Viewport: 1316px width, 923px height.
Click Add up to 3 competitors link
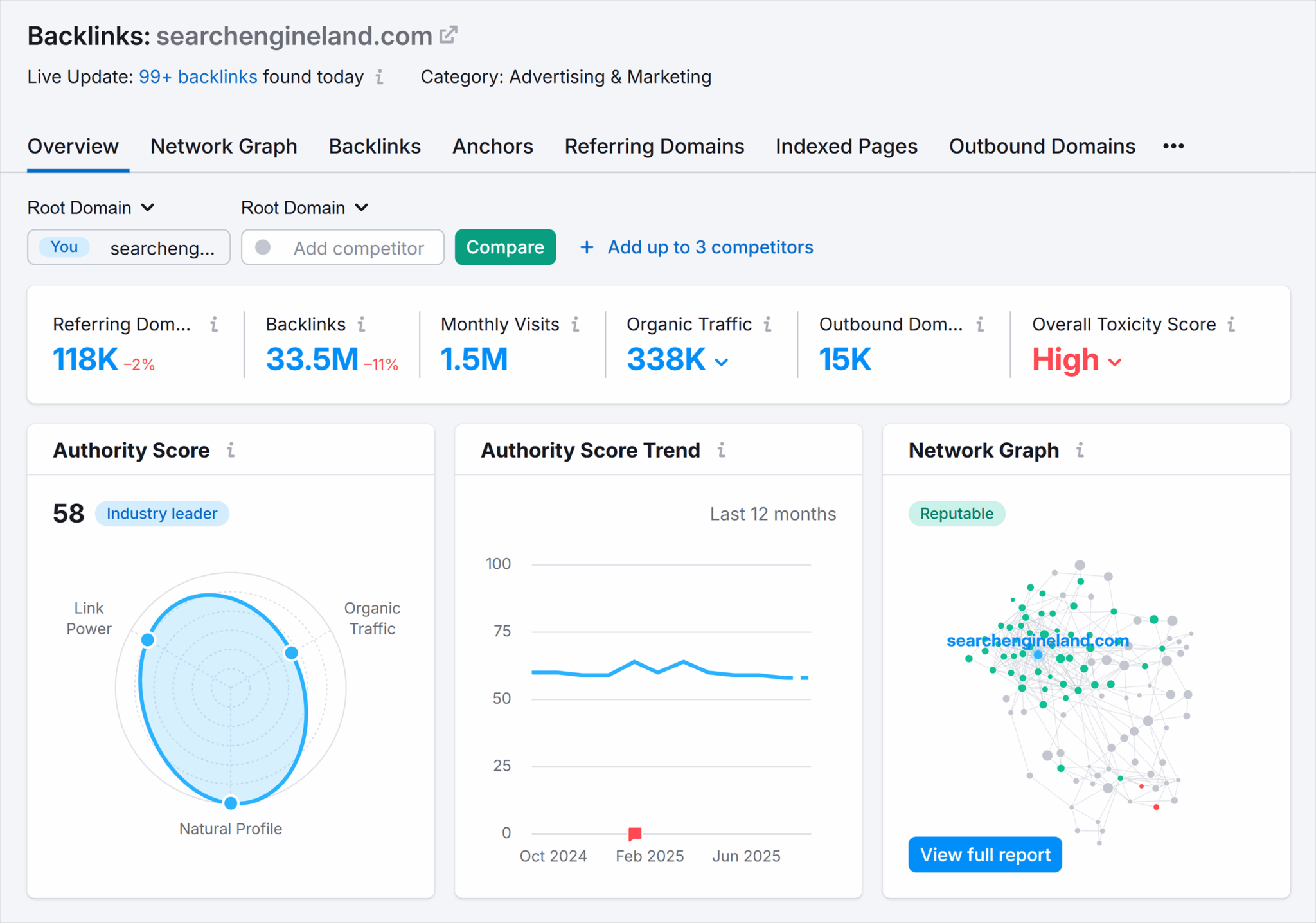click(710, 247)
